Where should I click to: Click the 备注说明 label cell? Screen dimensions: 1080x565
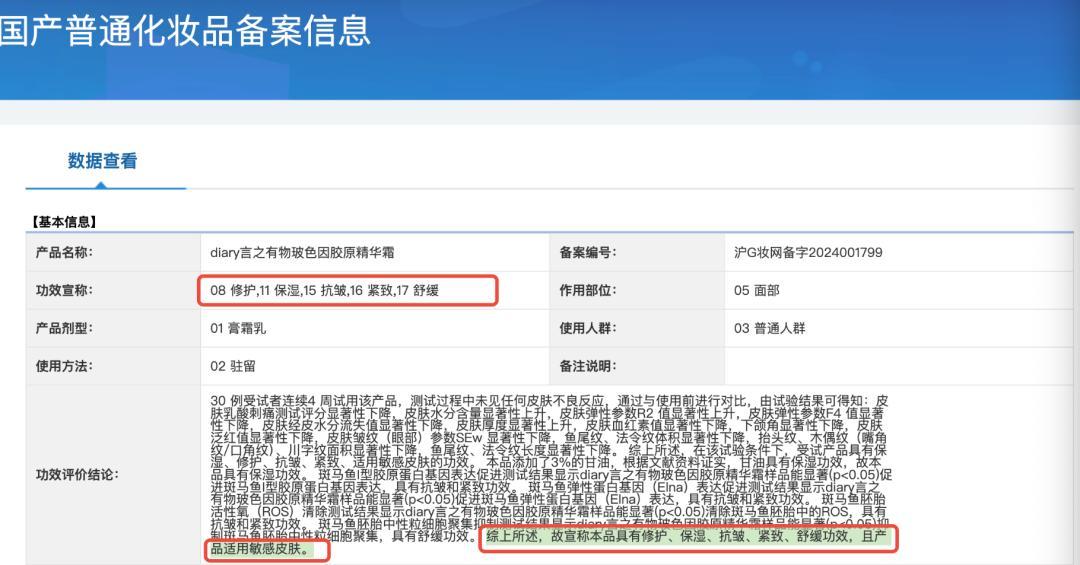point(587,366)
